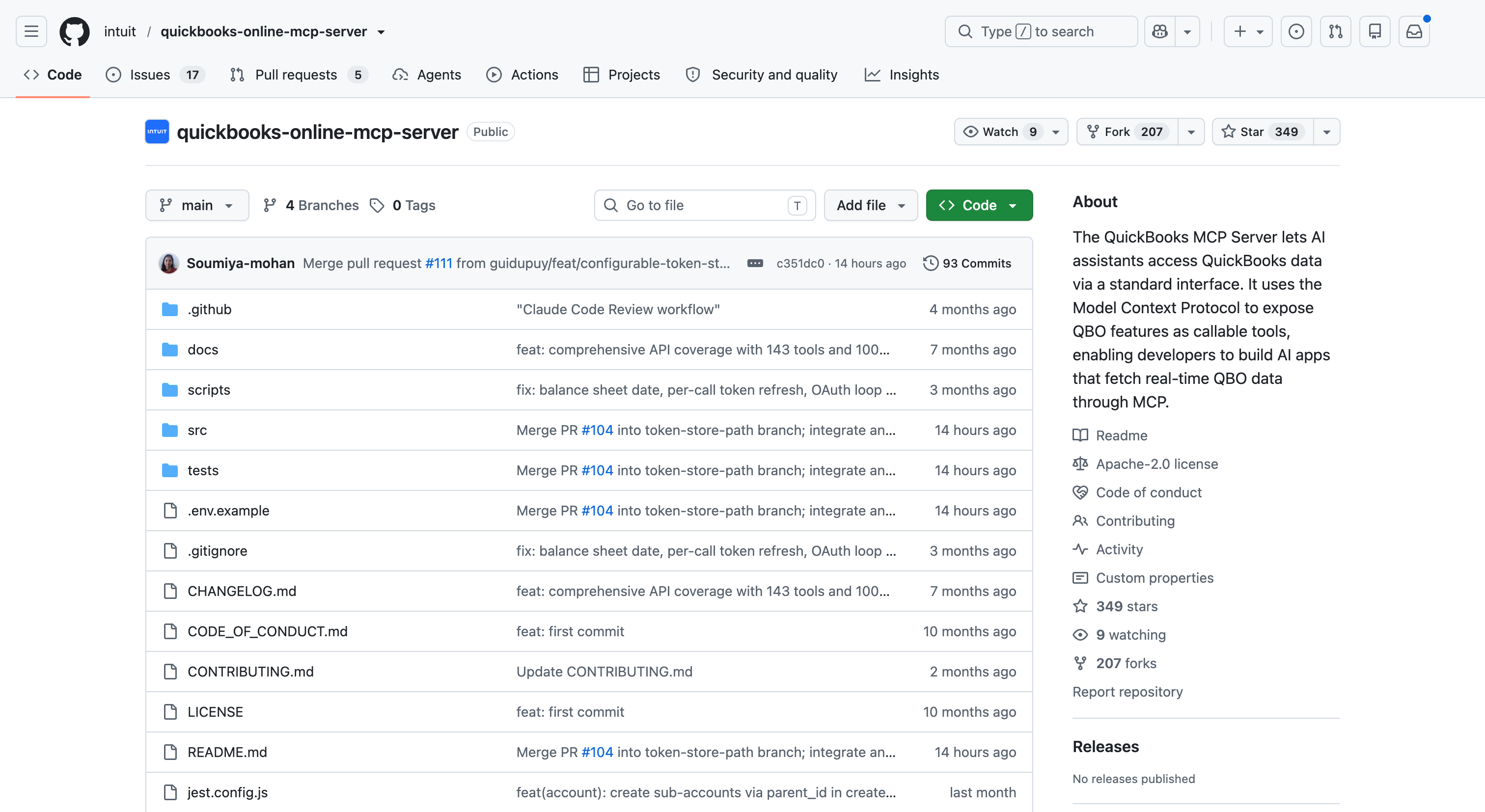View the 4 Branches list
Screen dimensions: 1485x812
[311, 205]
